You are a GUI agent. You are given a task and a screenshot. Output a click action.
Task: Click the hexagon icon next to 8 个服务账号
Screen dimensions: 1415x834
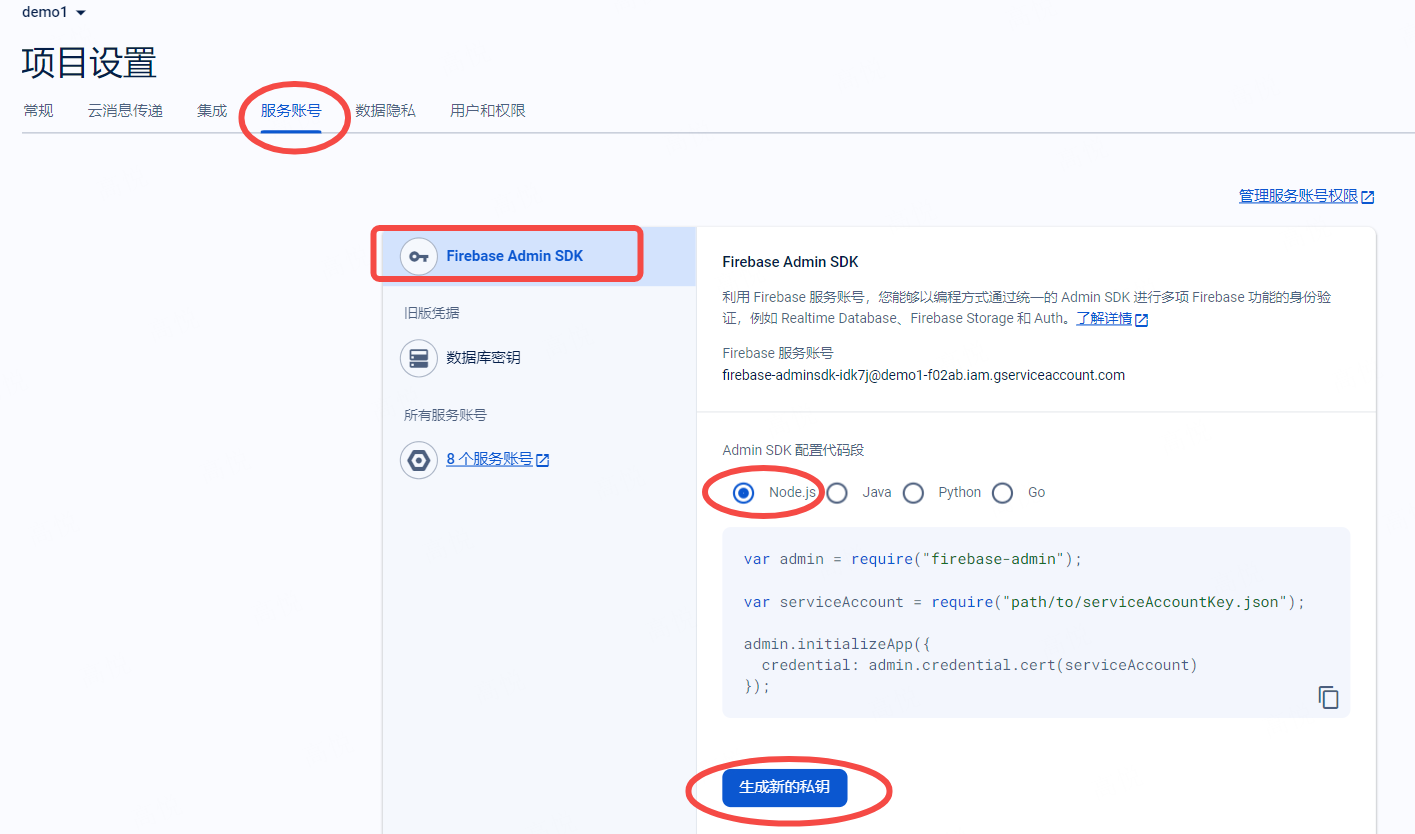click(x=418, y=460)
